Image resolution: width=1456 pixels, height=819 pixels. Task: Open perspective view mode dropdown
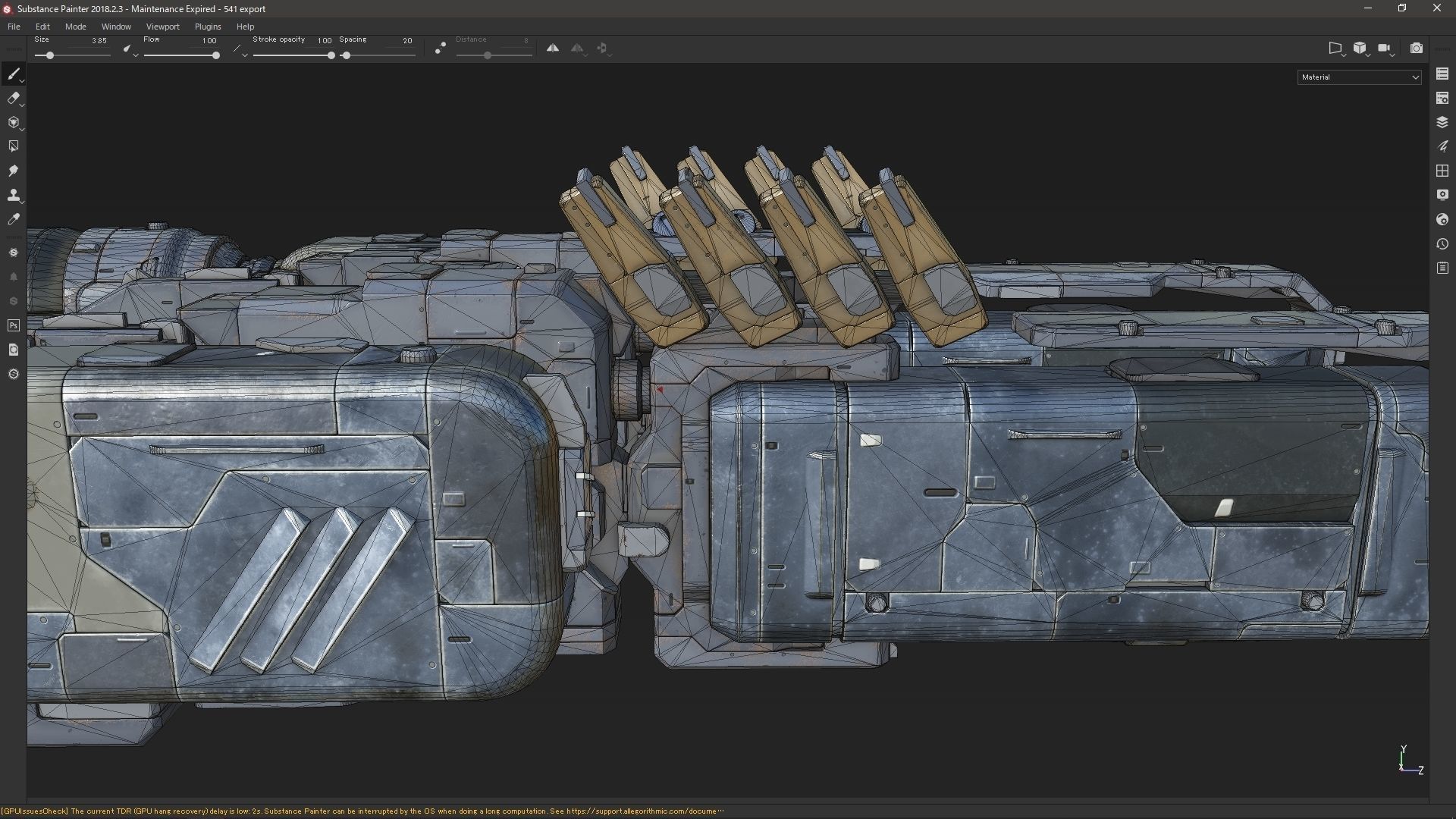point(1336,48)
